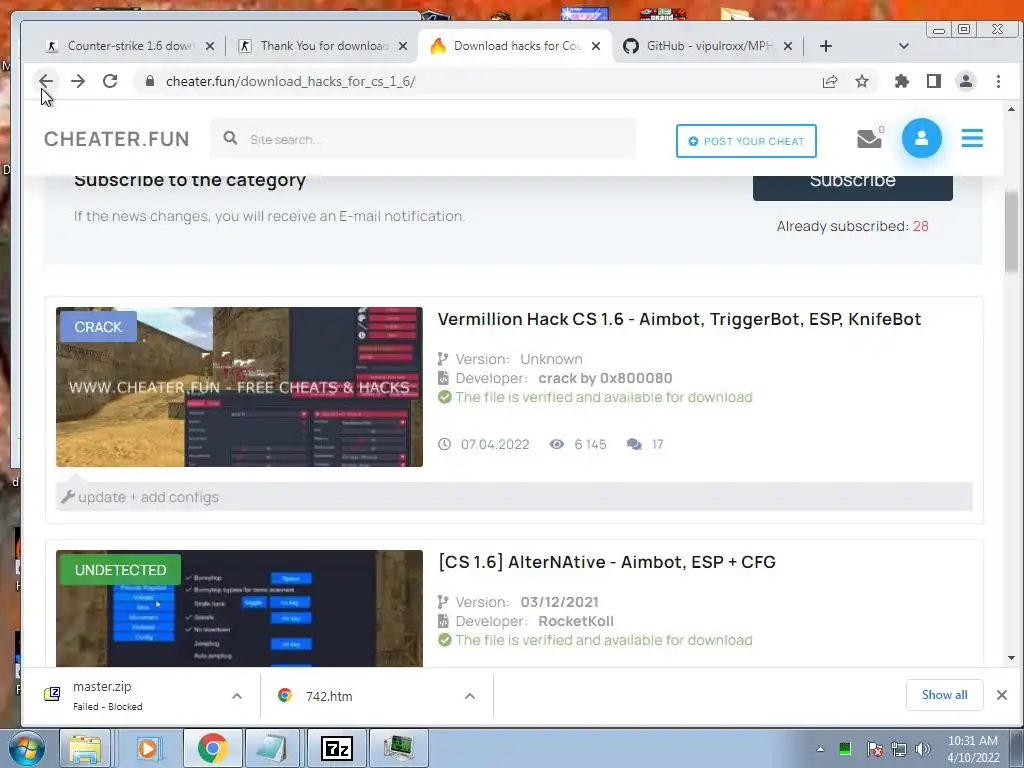Open the network tray icon

899,749
